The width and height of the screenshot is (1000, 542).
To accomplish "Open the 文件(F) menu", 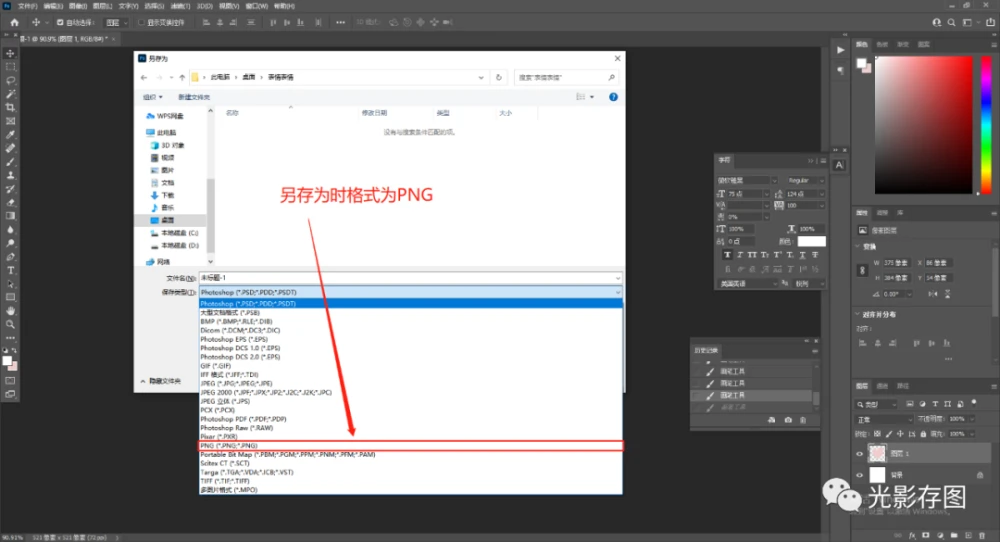I will pos(27,6).
